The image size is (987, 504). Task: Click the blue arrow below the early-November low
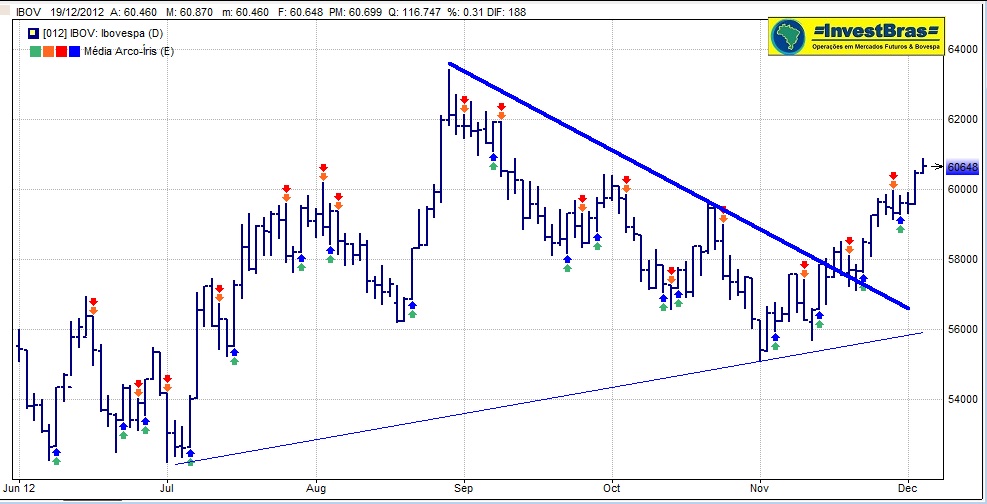775,337
